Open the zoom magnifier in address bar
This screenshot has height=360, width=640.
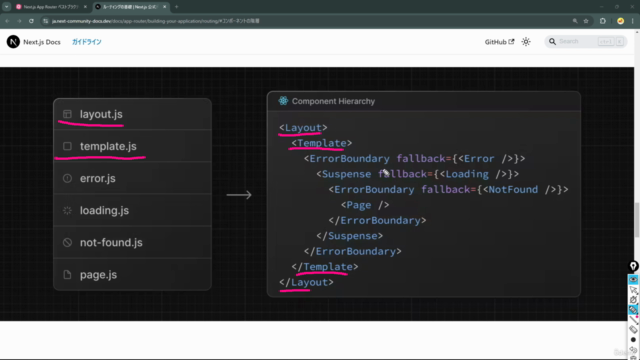(575, 21)
